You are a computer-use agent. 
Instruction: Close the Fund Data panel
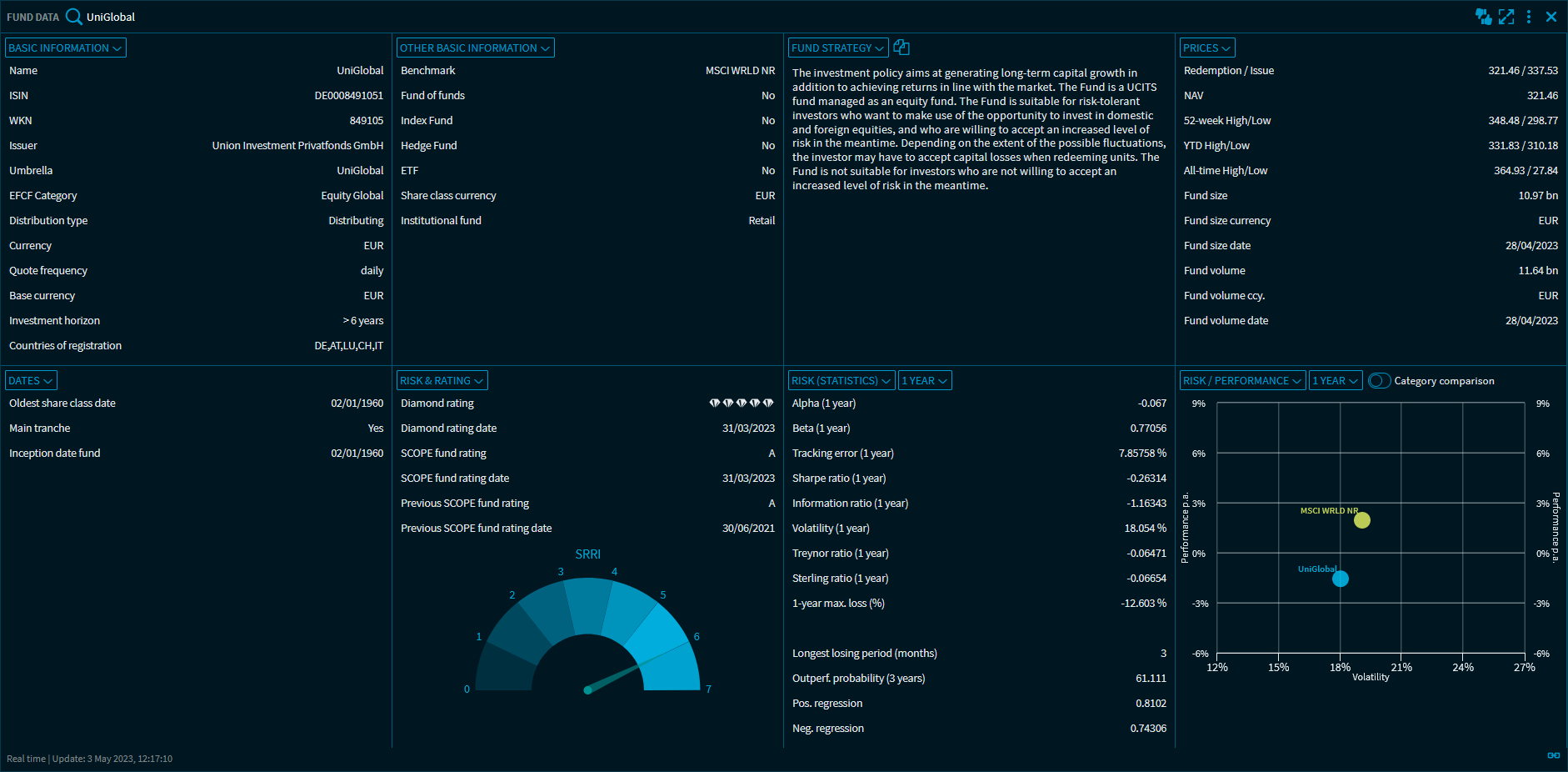1551,17
